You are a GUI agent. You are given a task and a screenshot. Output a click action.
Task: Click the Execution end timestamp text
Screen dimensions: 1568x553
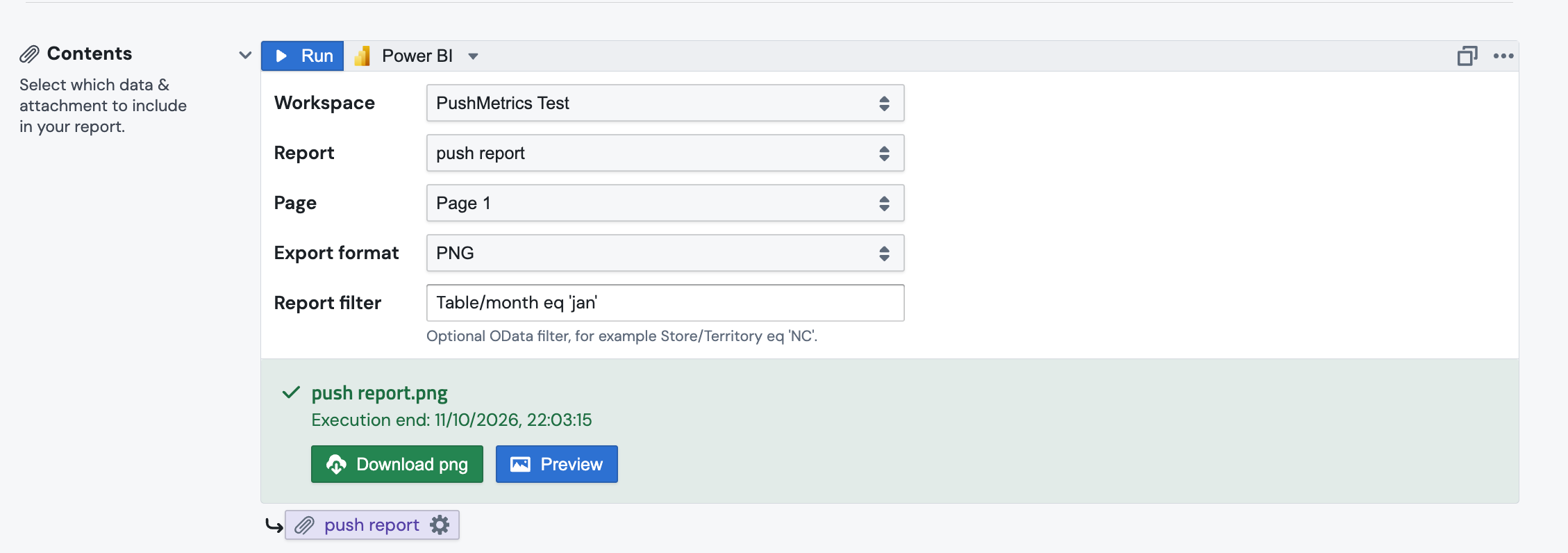click(x=451, y=420)
